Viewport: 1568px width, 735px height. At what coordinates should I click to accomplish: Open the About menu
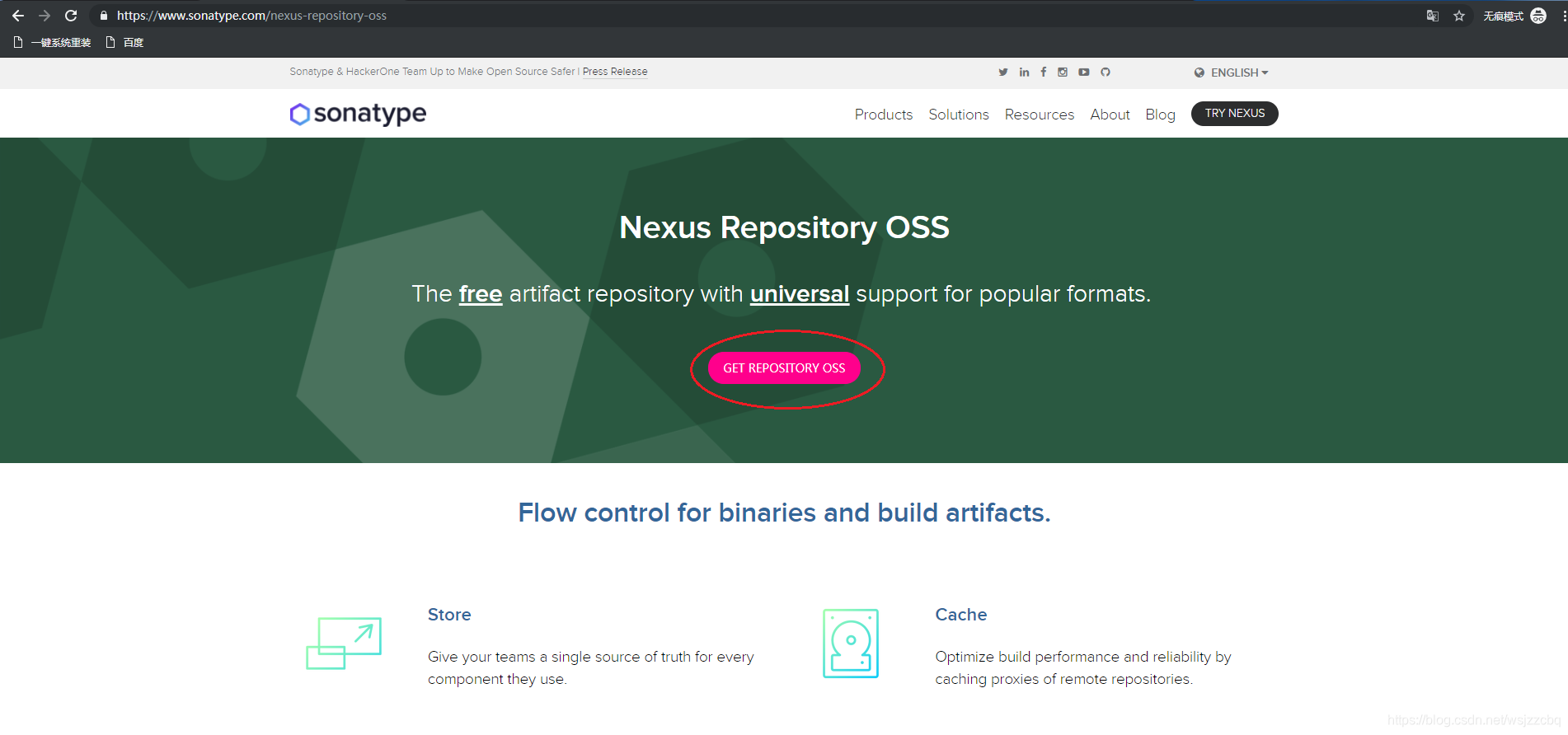[x=1110, y=115]
